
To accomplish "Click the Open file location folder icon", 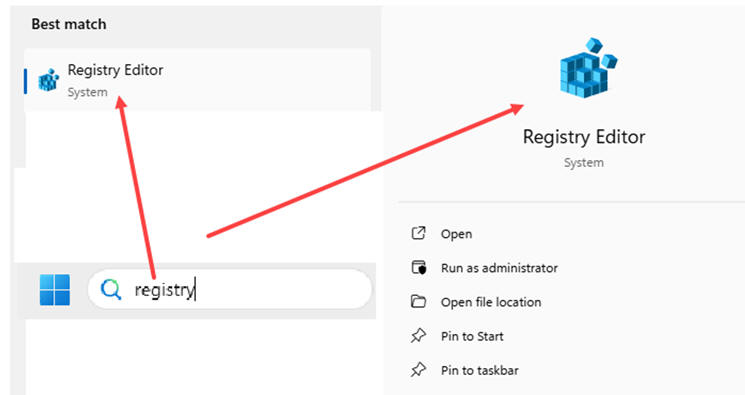I will click(x=419, y=301).
